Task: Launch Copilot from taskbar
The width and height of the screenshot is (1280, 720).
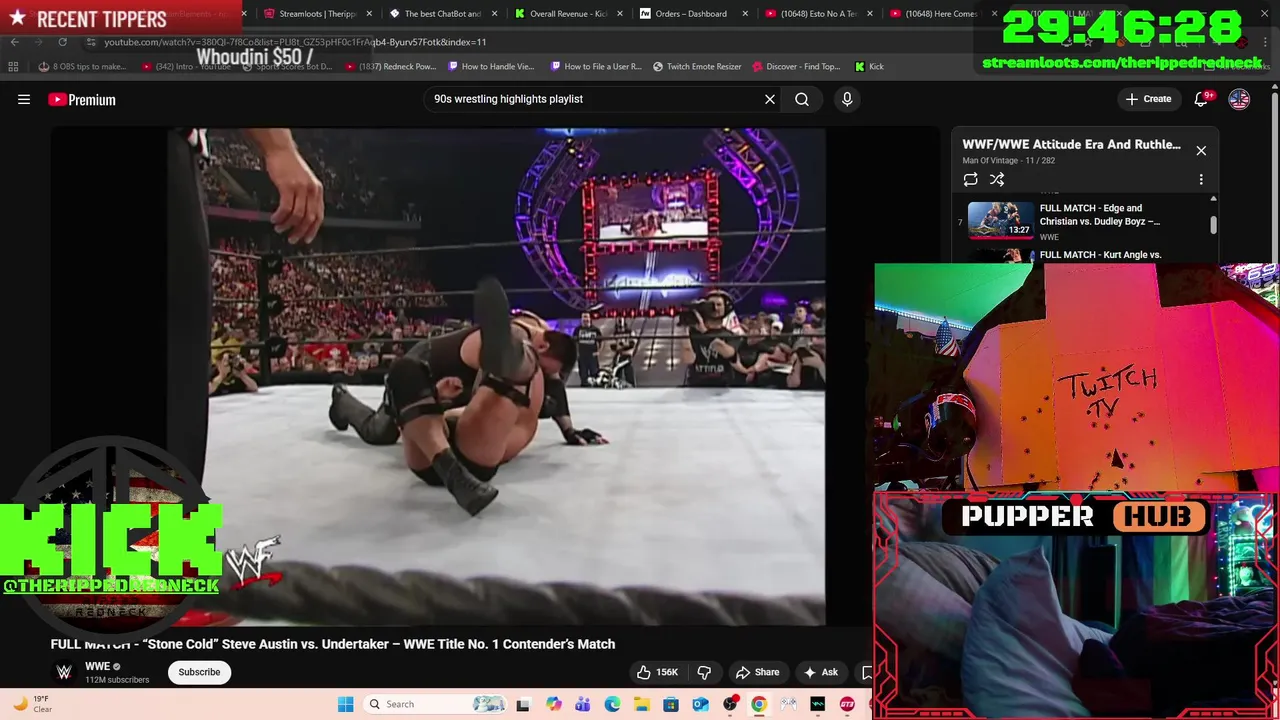Action: 553,704
